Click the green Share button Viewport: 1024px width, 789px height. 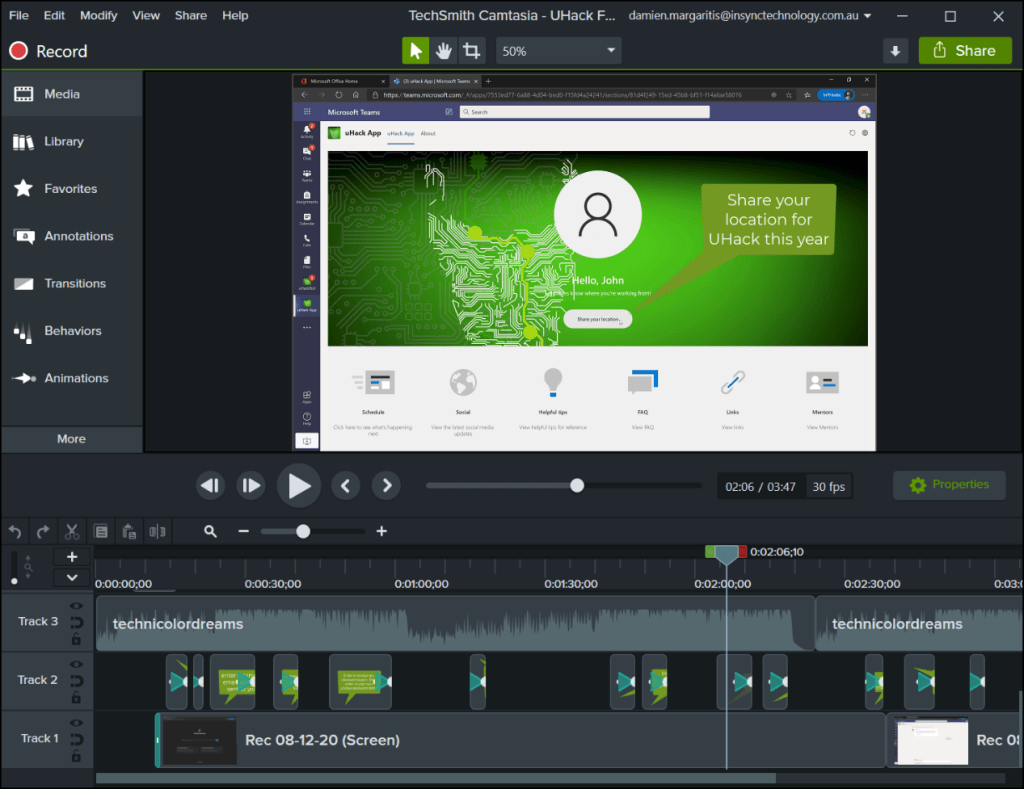964,51
